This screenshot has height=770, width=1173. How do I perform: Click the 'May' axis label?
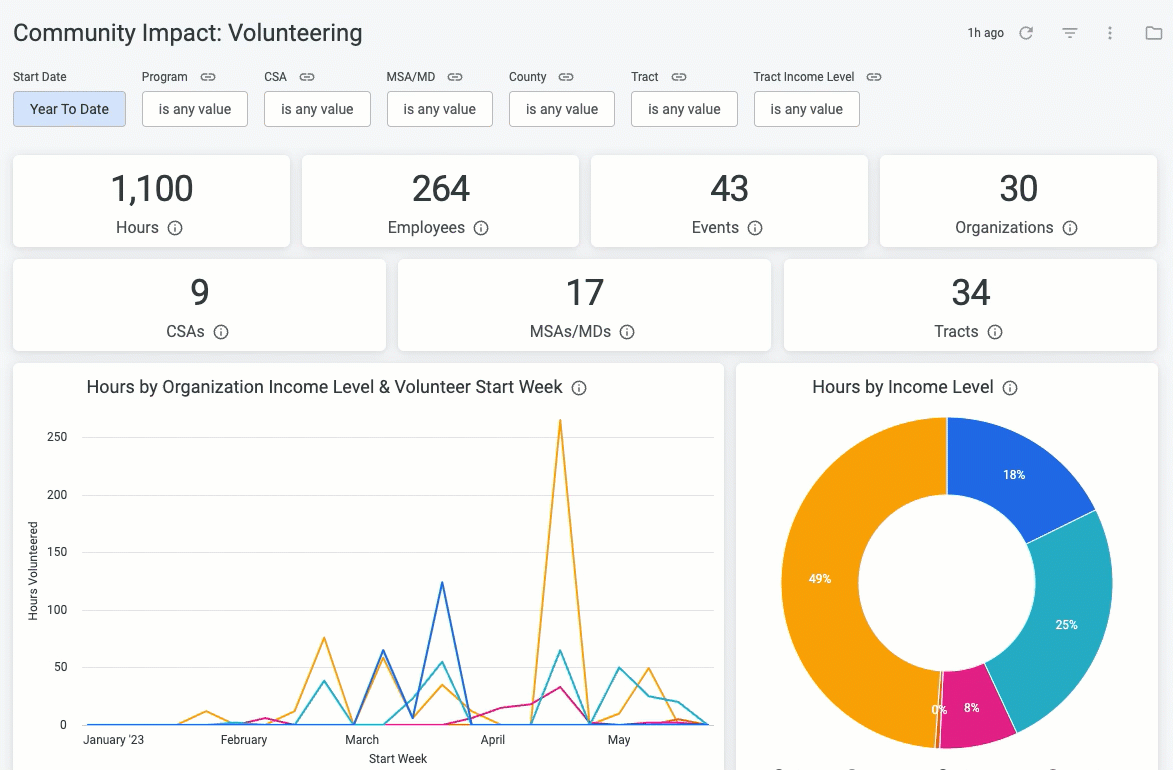619,739
